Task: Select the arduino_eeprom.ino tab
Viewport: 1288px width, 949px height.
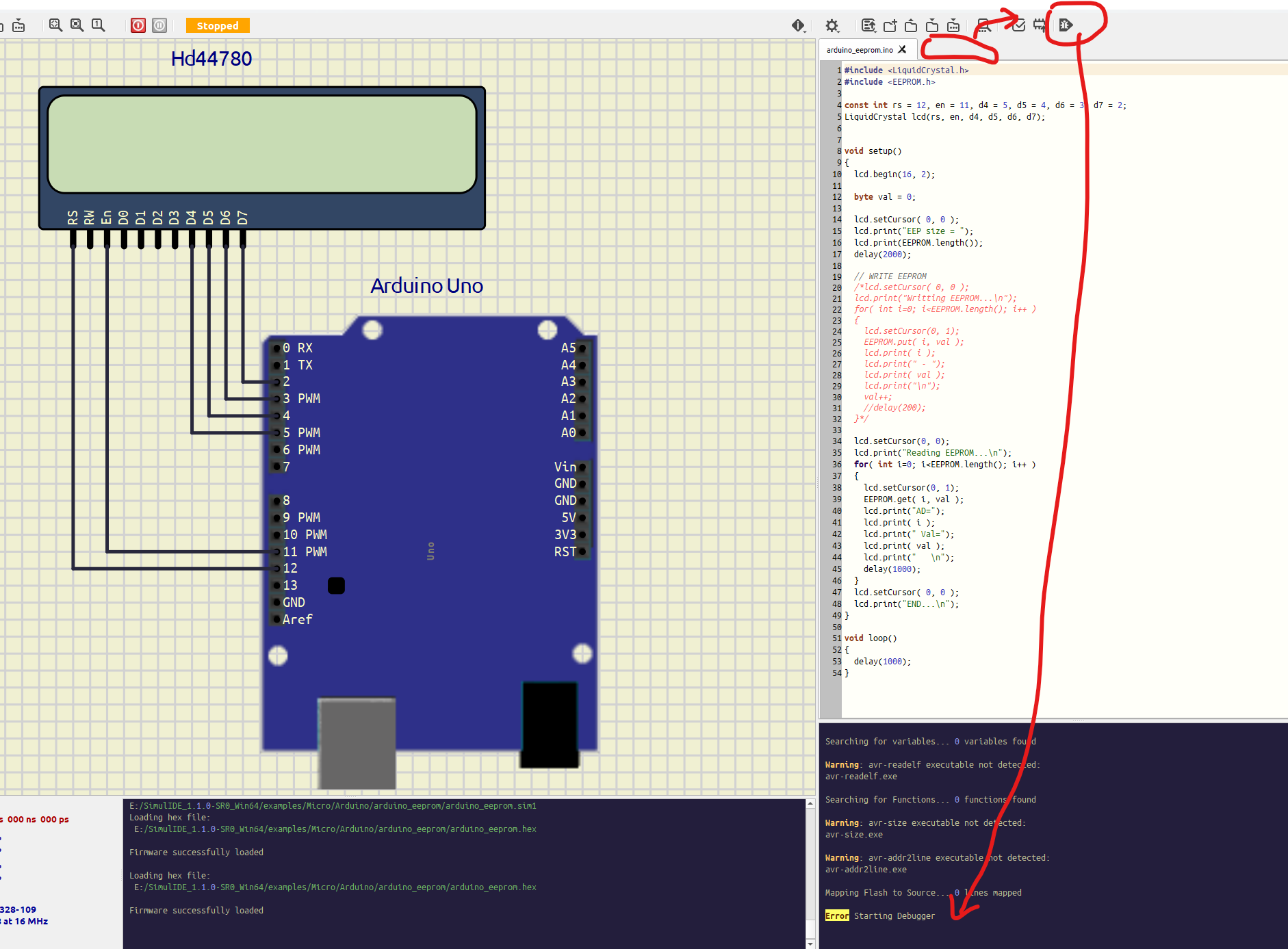Action: pos(859,50)
